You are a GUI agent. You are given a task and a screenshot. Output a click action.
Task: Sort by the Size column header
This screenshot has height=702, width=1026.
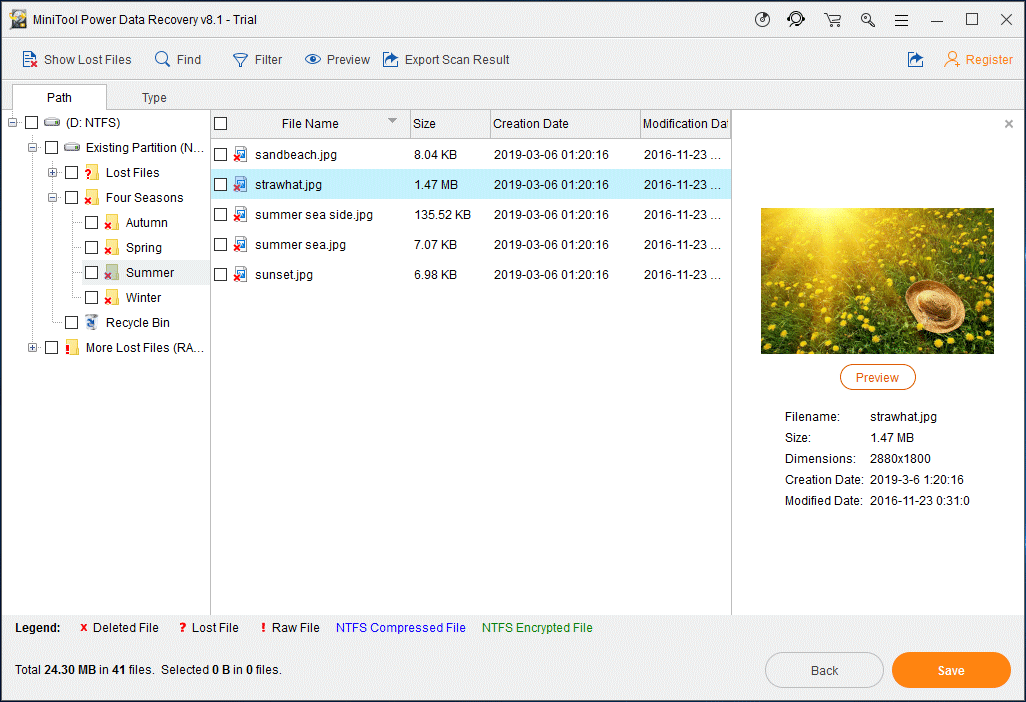(x=450, y=124)
